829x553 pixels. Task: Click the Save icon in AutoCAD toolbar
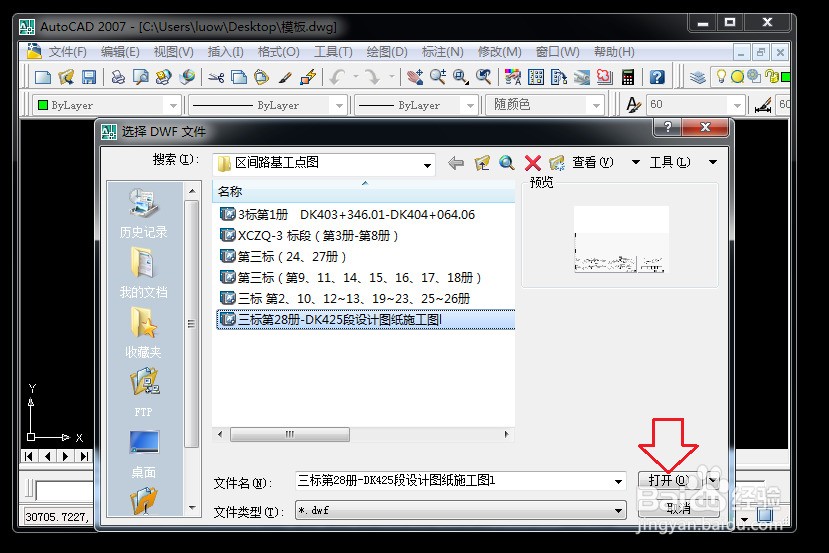tap(89, 77)
